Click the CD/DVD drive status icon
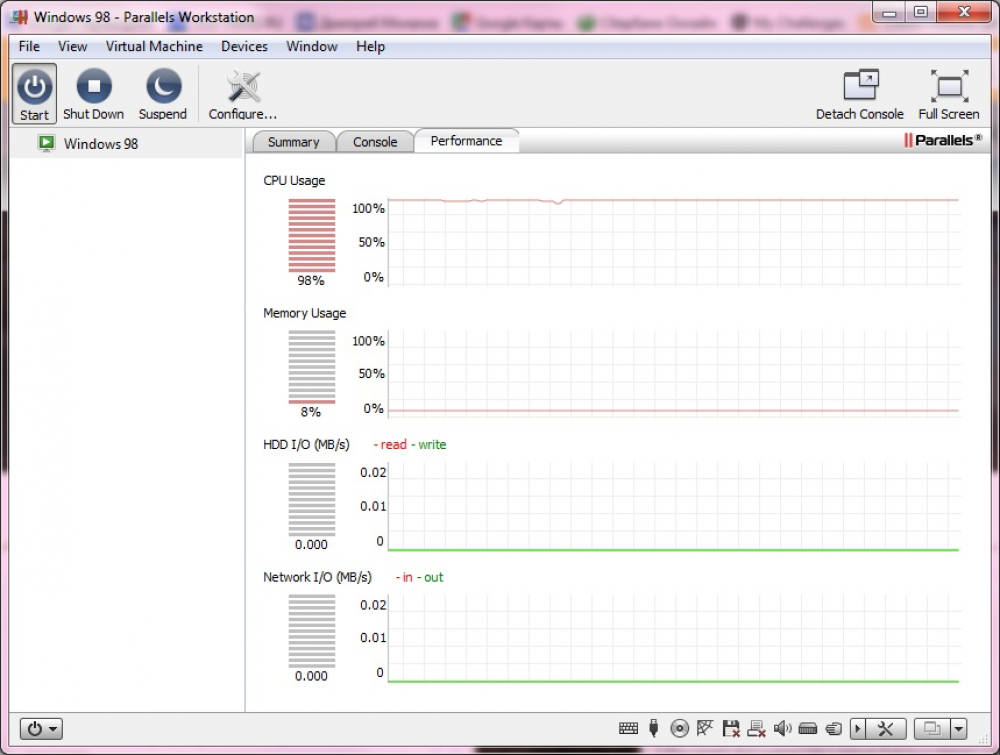The image size is (1000, 755). click(x=680, y=728)
